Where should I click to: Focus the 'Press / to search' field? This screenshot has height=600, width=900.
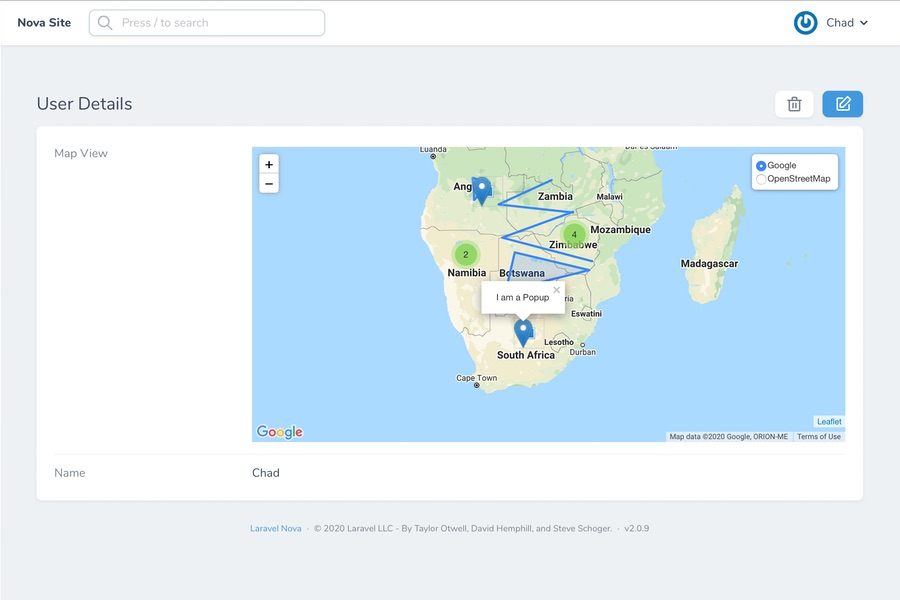(207, 23)
